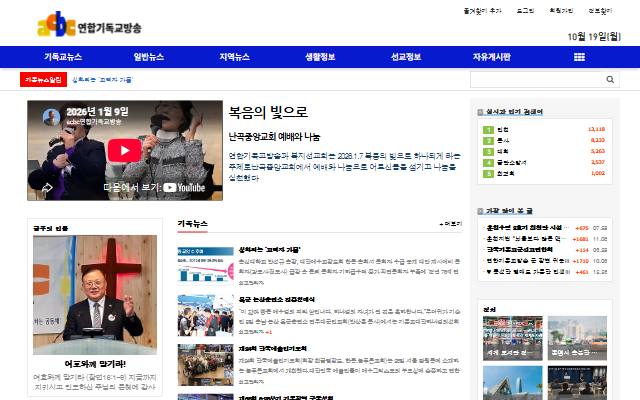Click the 기독뉴스 section heading

[x=192, y=224]
